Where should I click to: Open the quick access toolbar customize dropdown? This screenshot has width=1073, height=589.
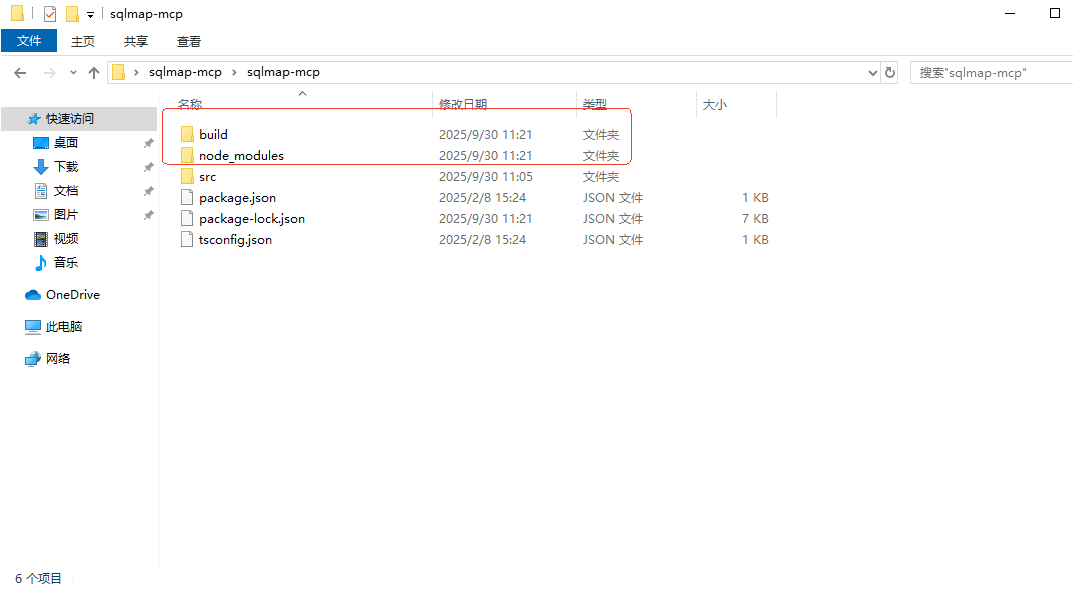click(x=90, y=15)
